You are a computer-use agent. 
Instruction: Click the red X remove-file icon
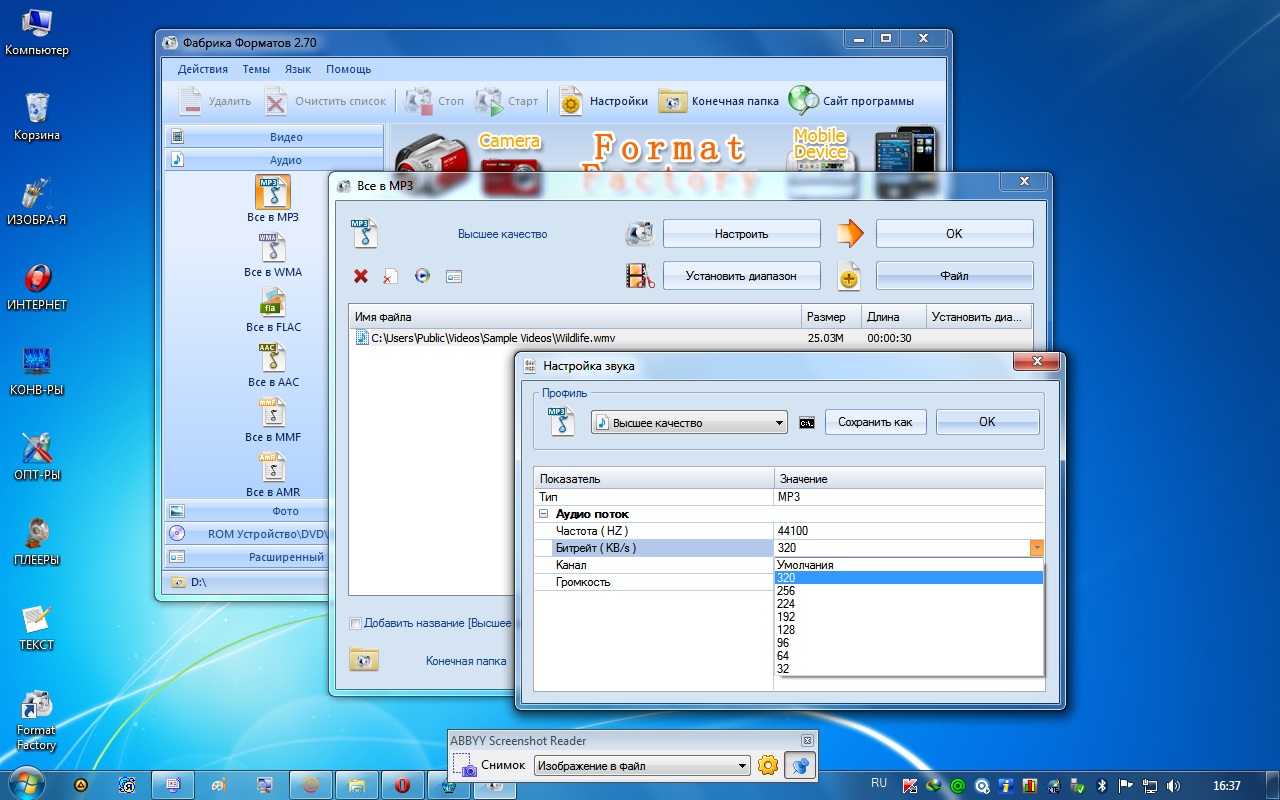pos(361,276)
